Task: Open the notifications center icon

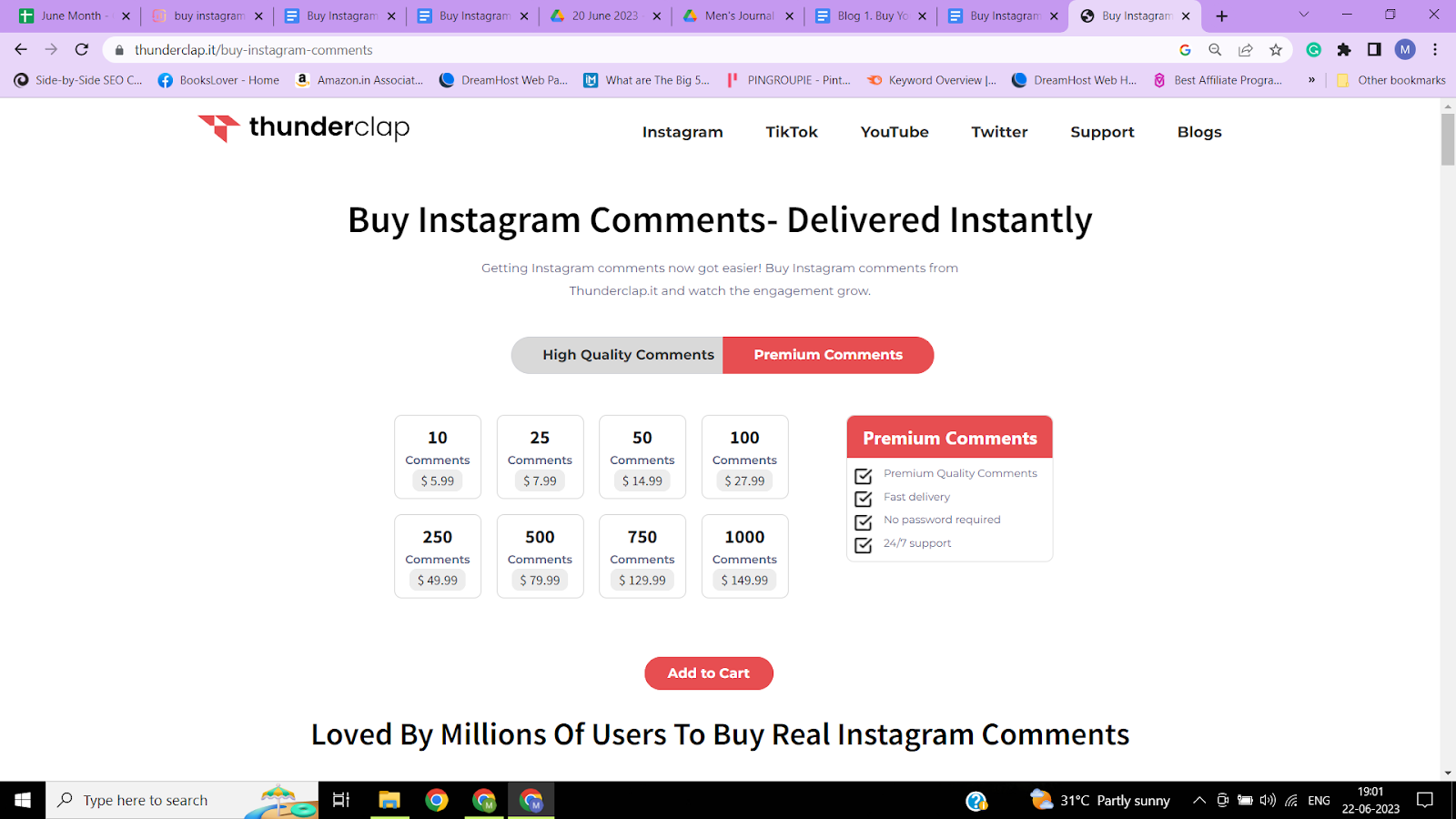Action: coord(1425,800)
